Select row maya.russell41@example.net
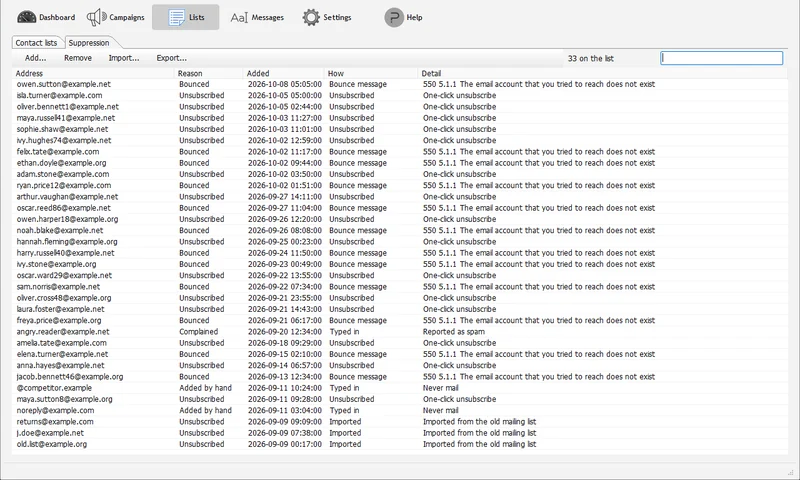 (x=400, y=118)
